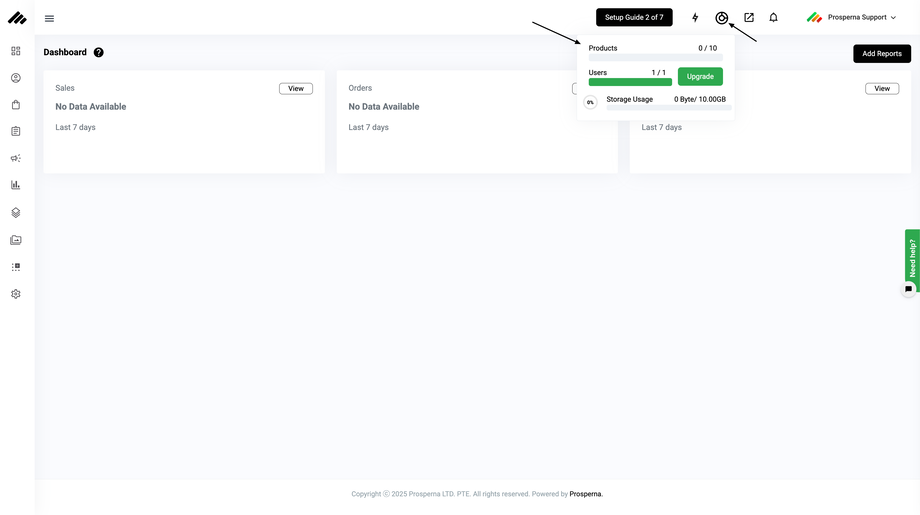Open the notifications bell

tap(773, 18)
